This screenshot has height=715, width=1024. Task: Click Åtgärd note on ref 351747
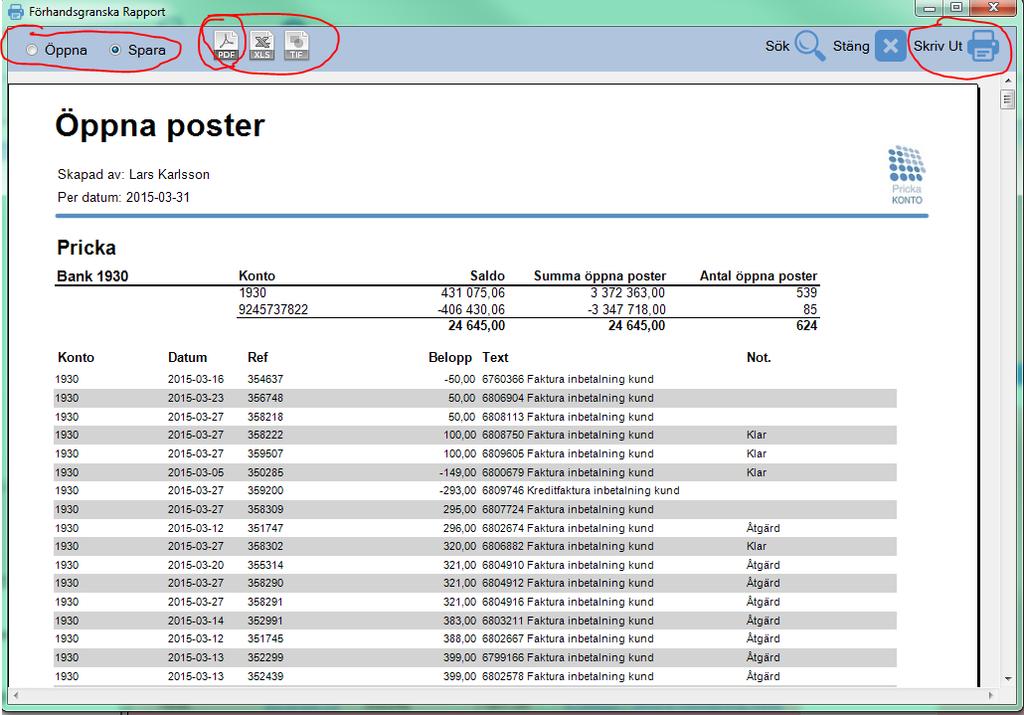[763, 528]
